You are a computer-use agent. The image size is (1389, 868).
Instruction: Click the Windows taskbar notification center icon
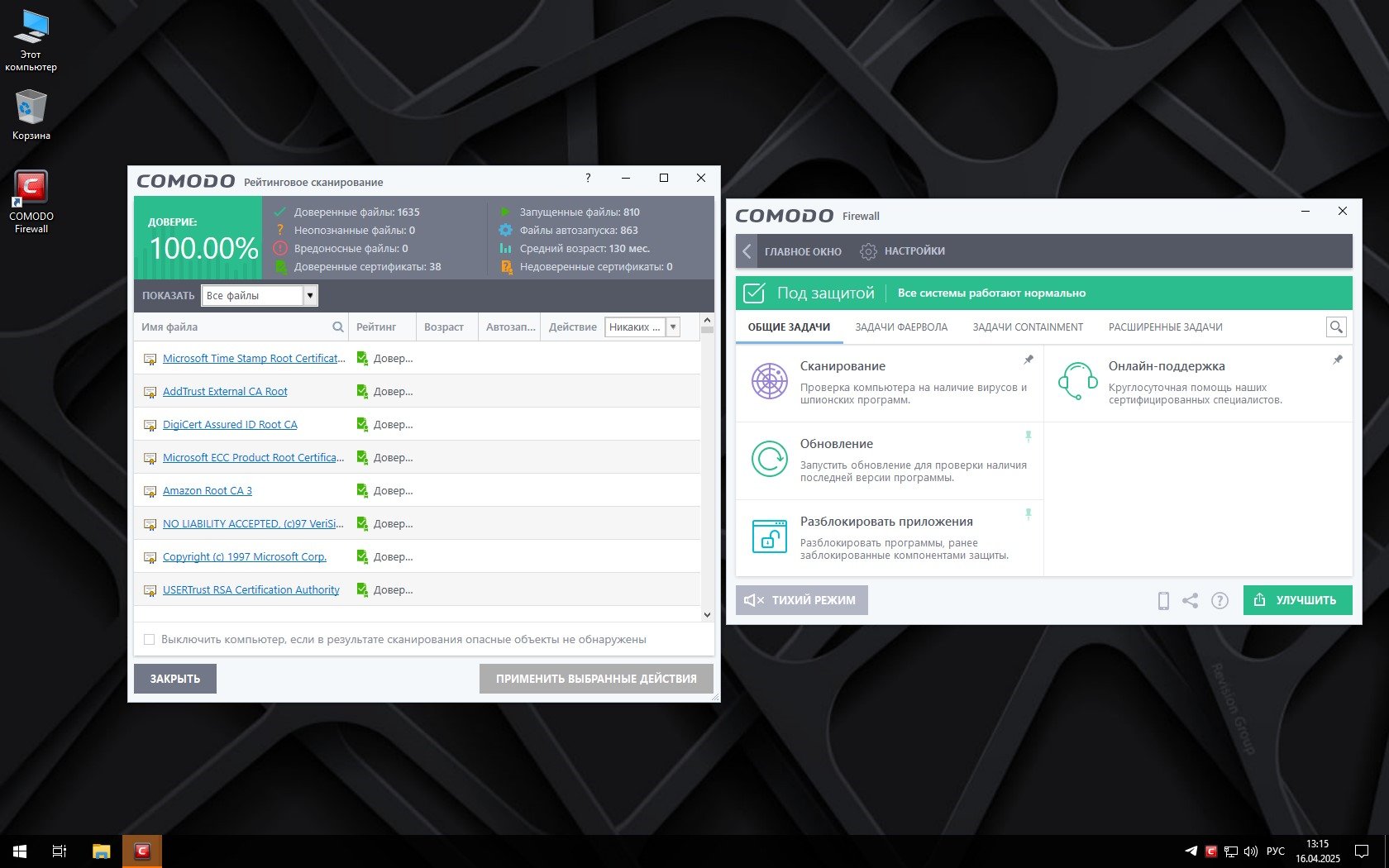pos(1361,851)
